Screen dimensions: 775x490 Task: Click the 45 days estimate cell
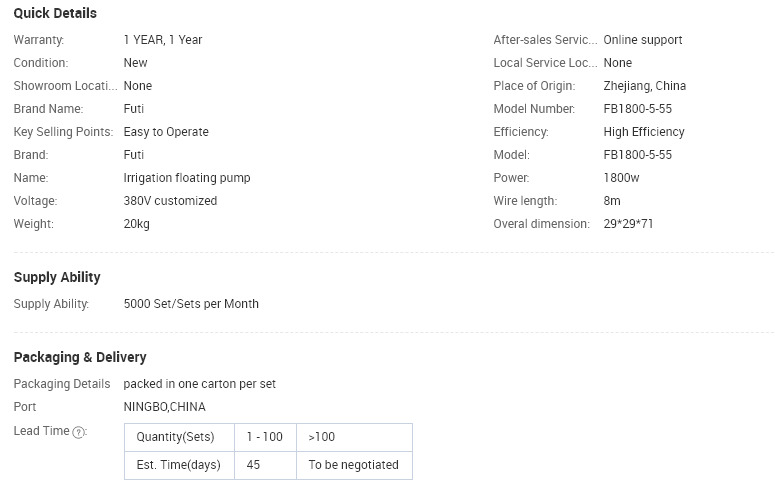click(265, 465)
